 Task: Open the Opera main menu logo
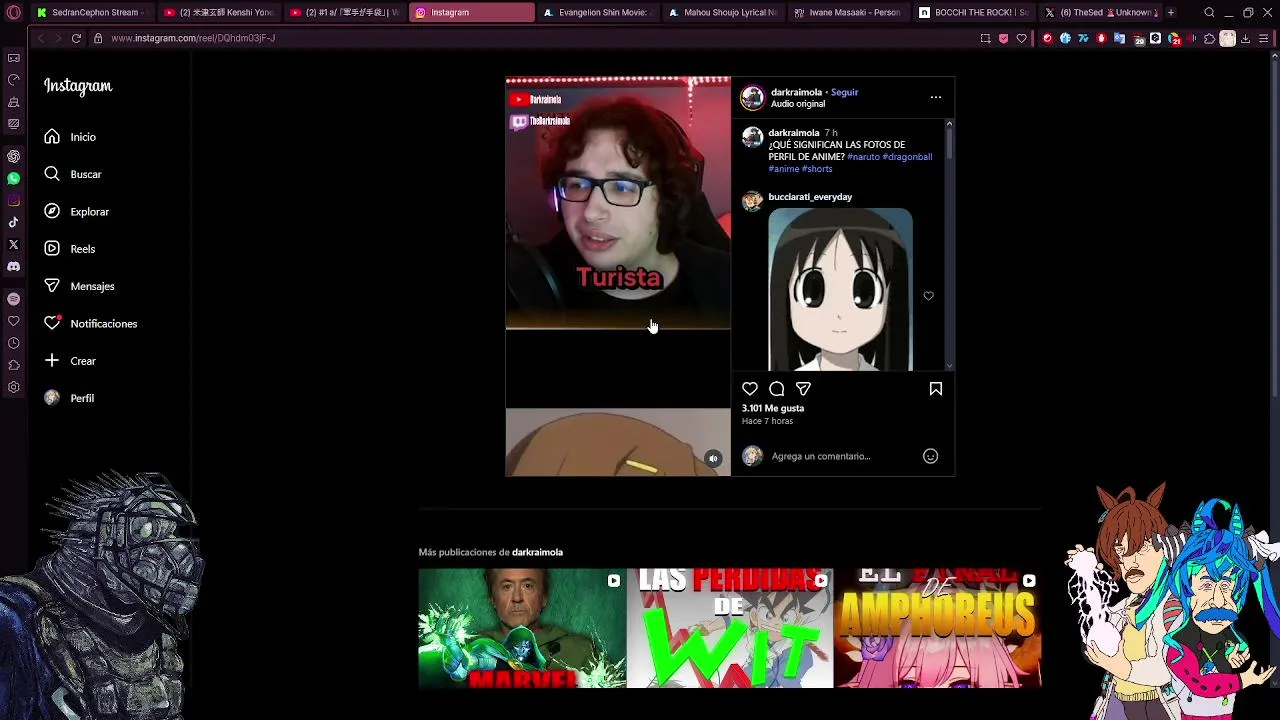(x=14, y=13)
